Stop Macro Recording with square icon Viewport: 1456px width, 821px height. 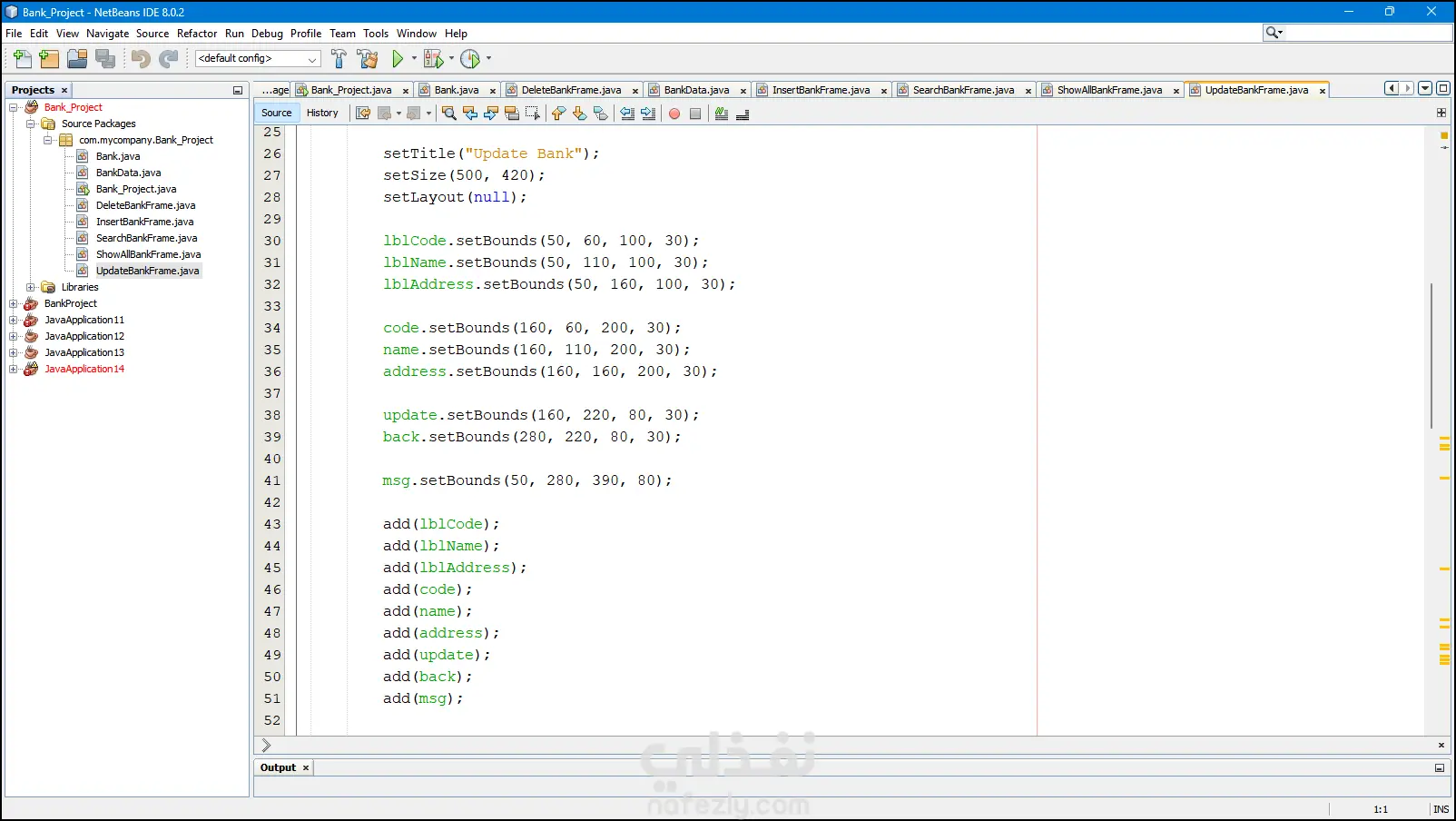coord(695,114)
